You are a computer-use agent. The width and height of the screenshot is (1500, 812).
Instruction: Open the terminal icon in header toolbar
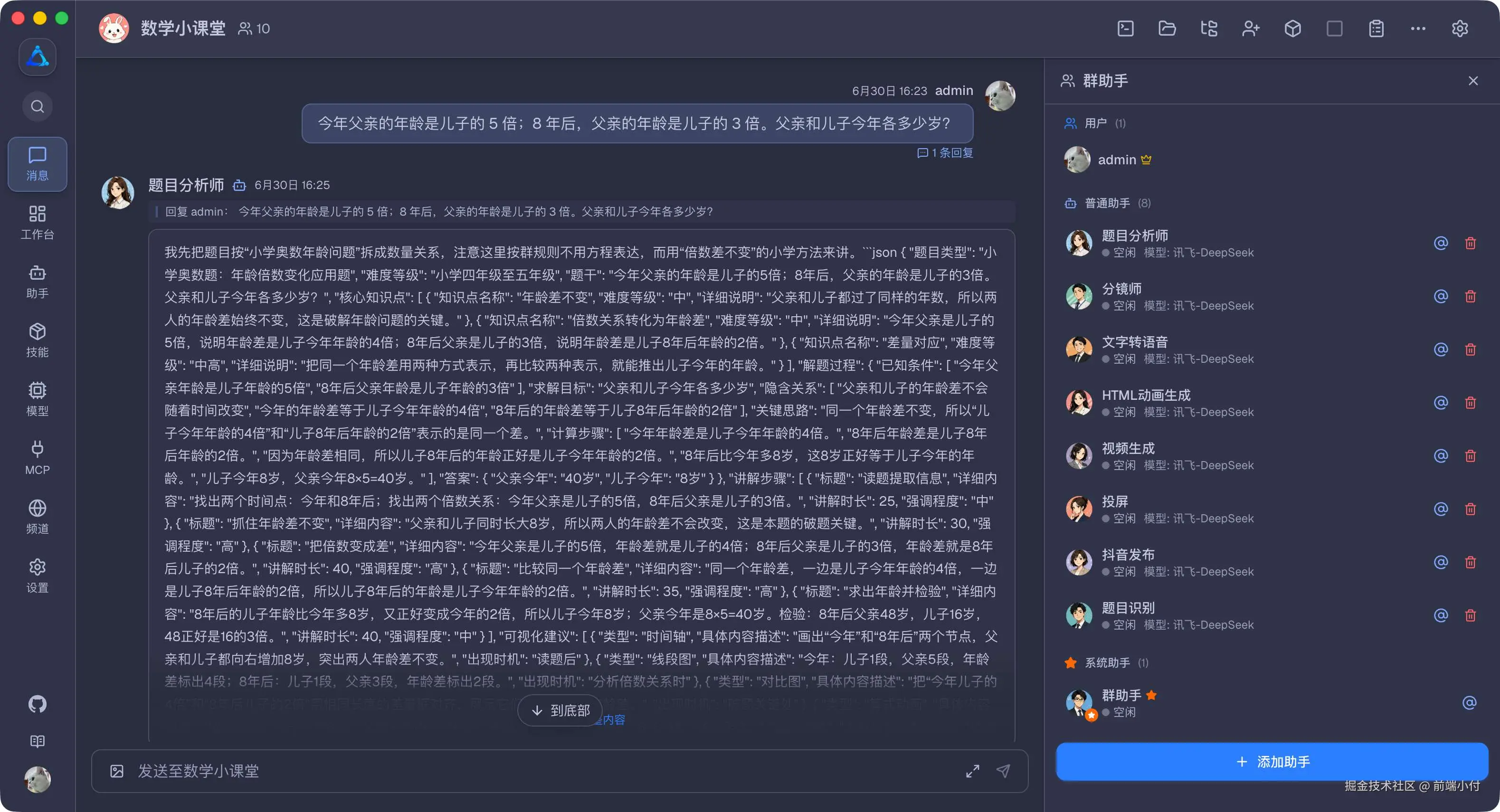pos(1125,28)
